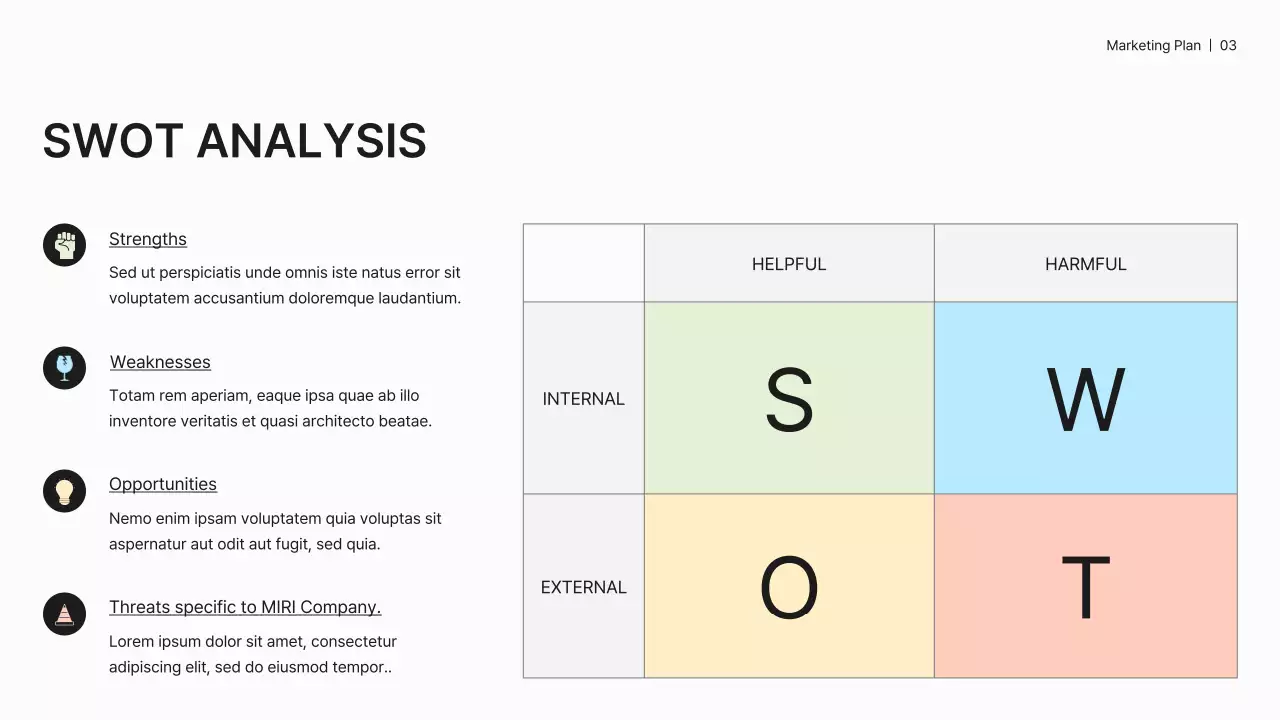
Task: Click the Opportunities light bulb icon
Action: (x=64, y=491)
